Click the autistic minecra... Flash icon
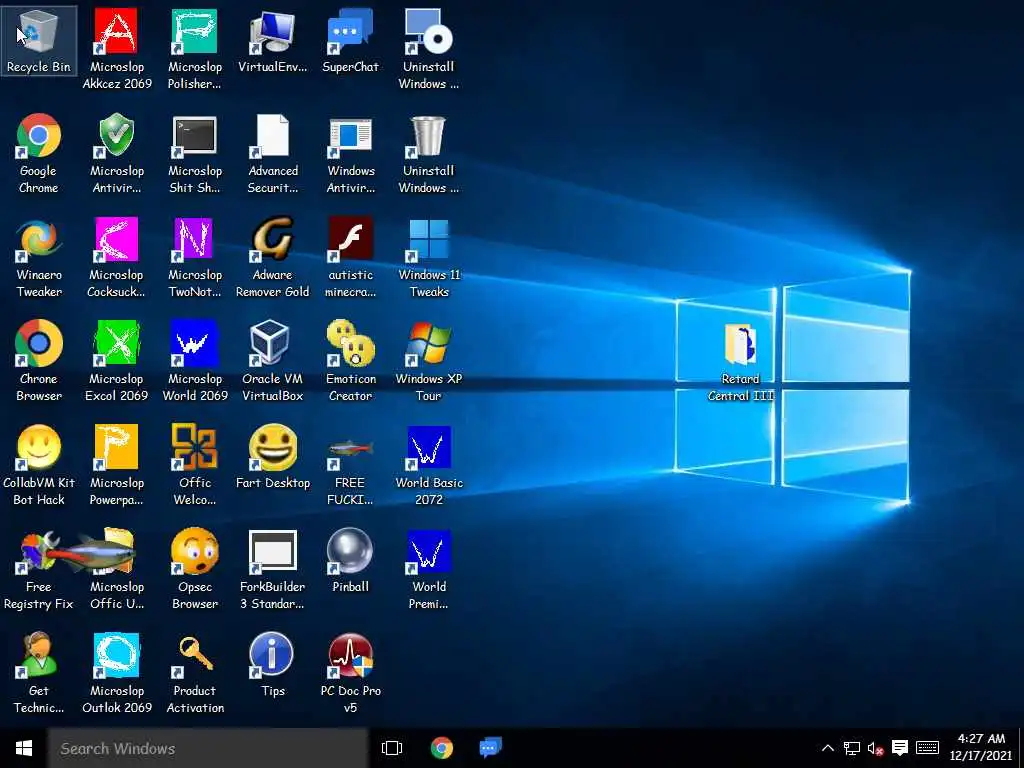Screen dimensions: 1024x768 click(x=350, y=257)
